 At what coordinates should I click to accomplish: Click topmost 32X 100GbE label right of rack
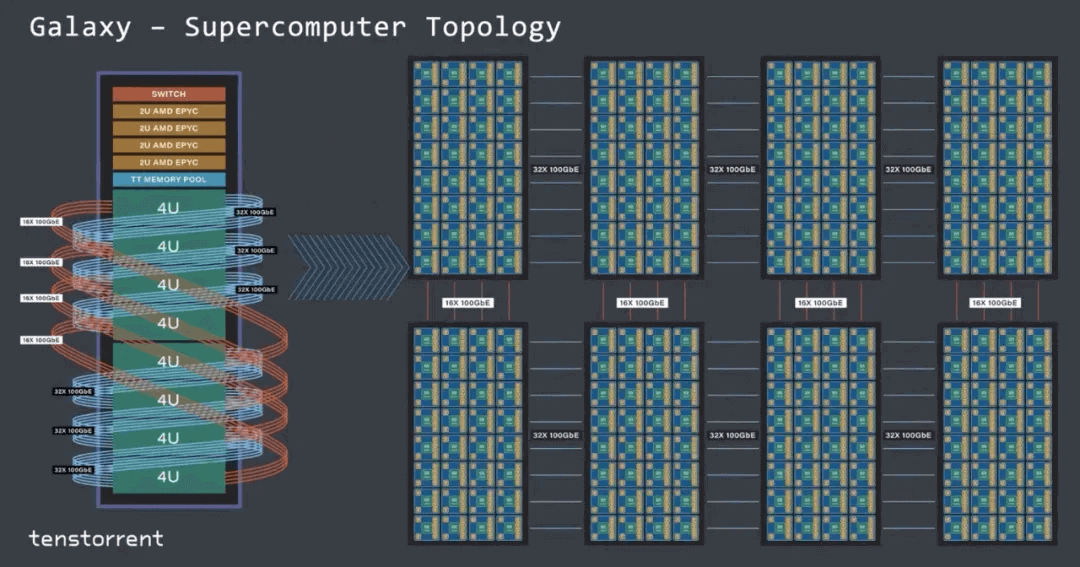(255, 213)
